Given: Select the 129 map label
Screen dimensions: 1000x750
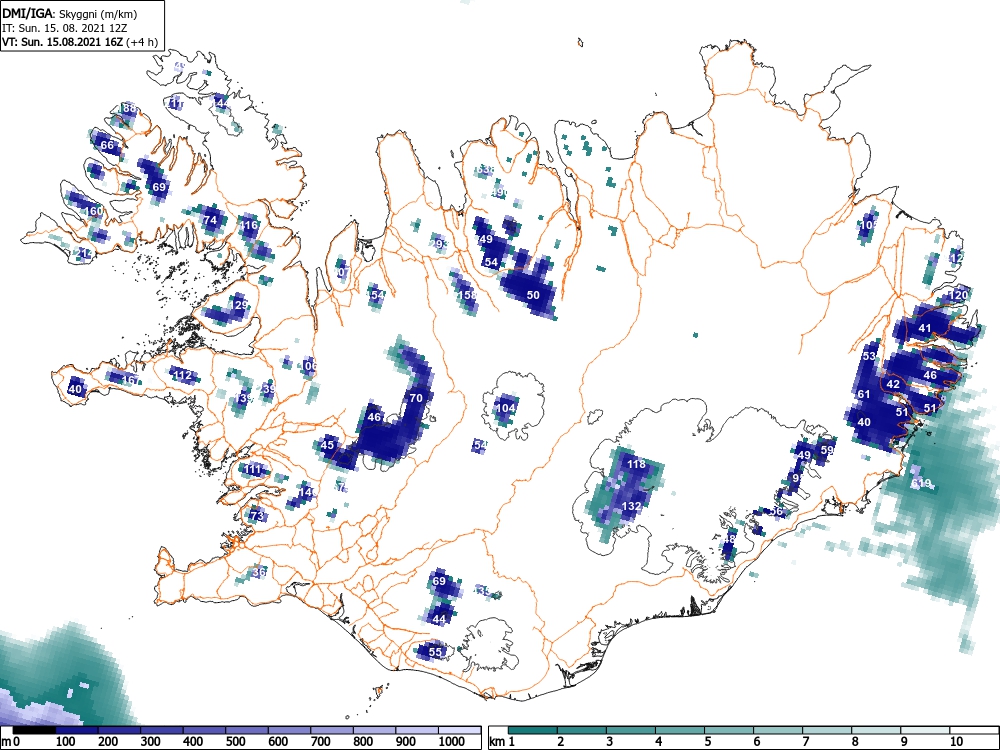Looking at the screenshot, I should point(239,305).
